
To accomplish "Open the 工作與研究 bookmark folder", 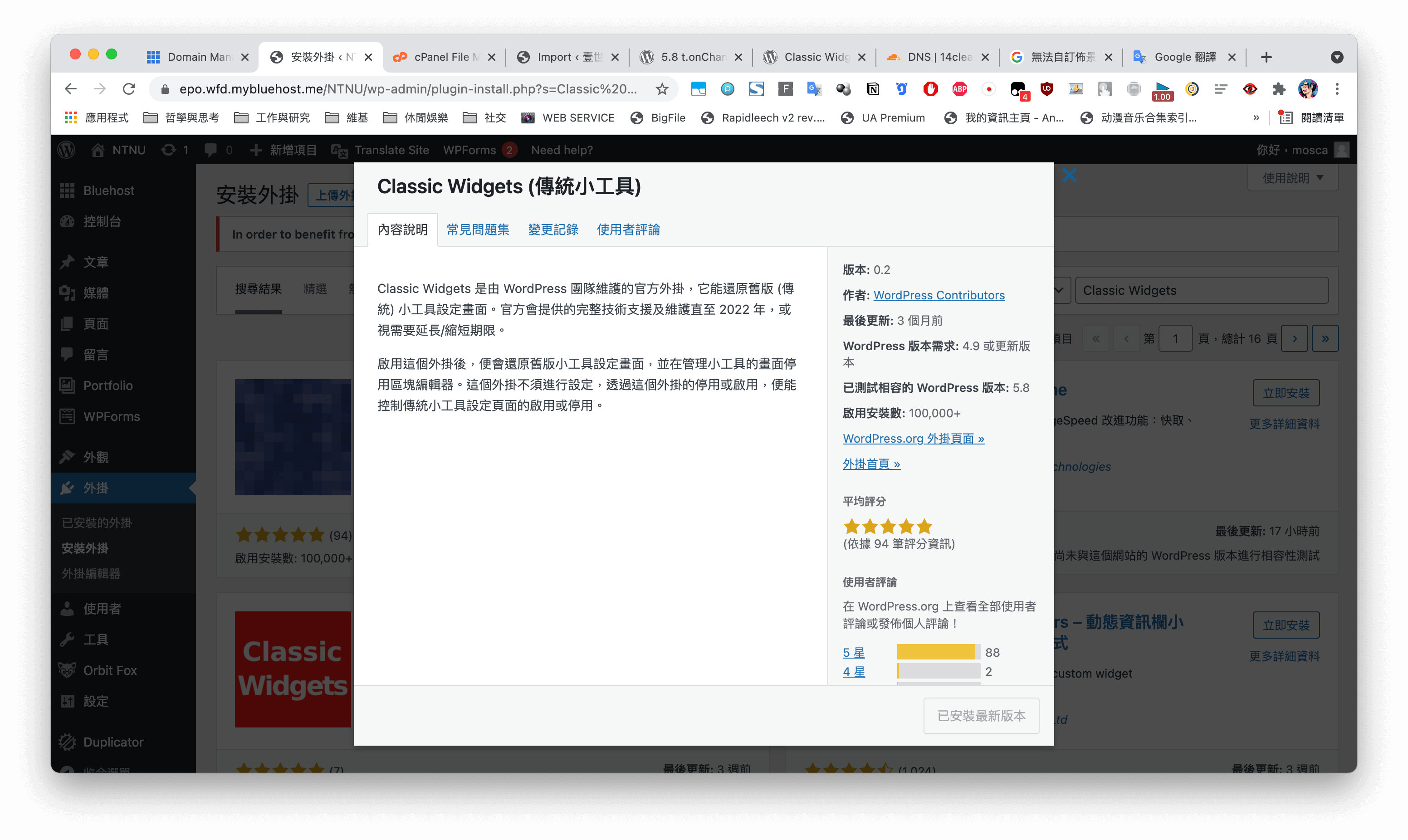I will [x=272, y=118].
